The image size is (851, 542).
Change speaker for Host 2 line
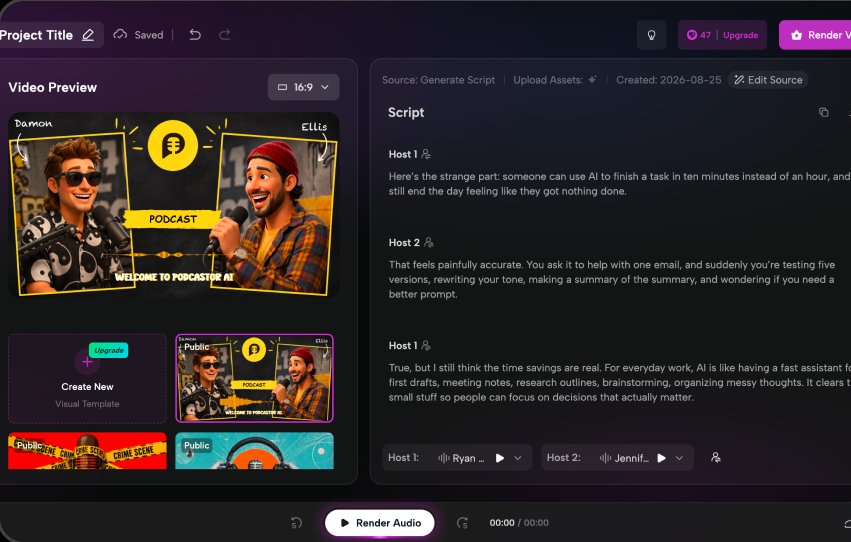(429, 242)
